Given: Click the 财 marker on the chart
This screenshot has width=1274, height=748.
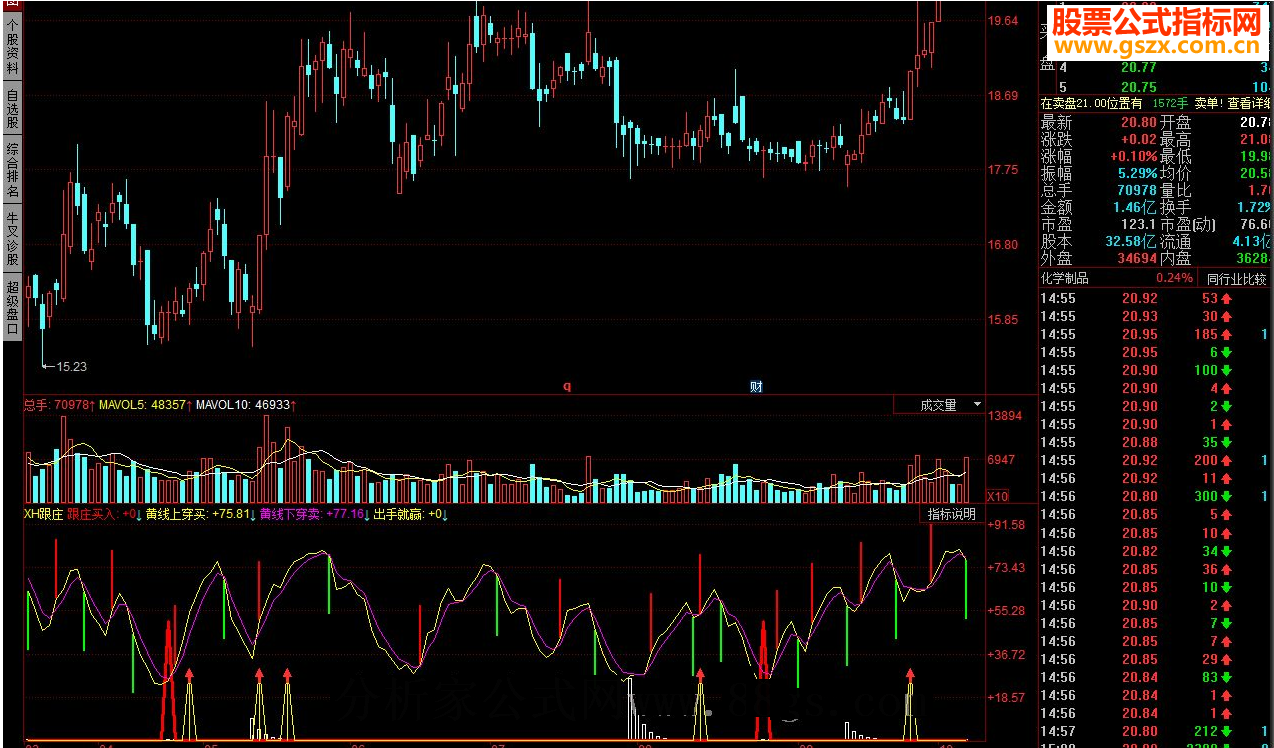Looking at the screenshot, I should coord(757,386).
